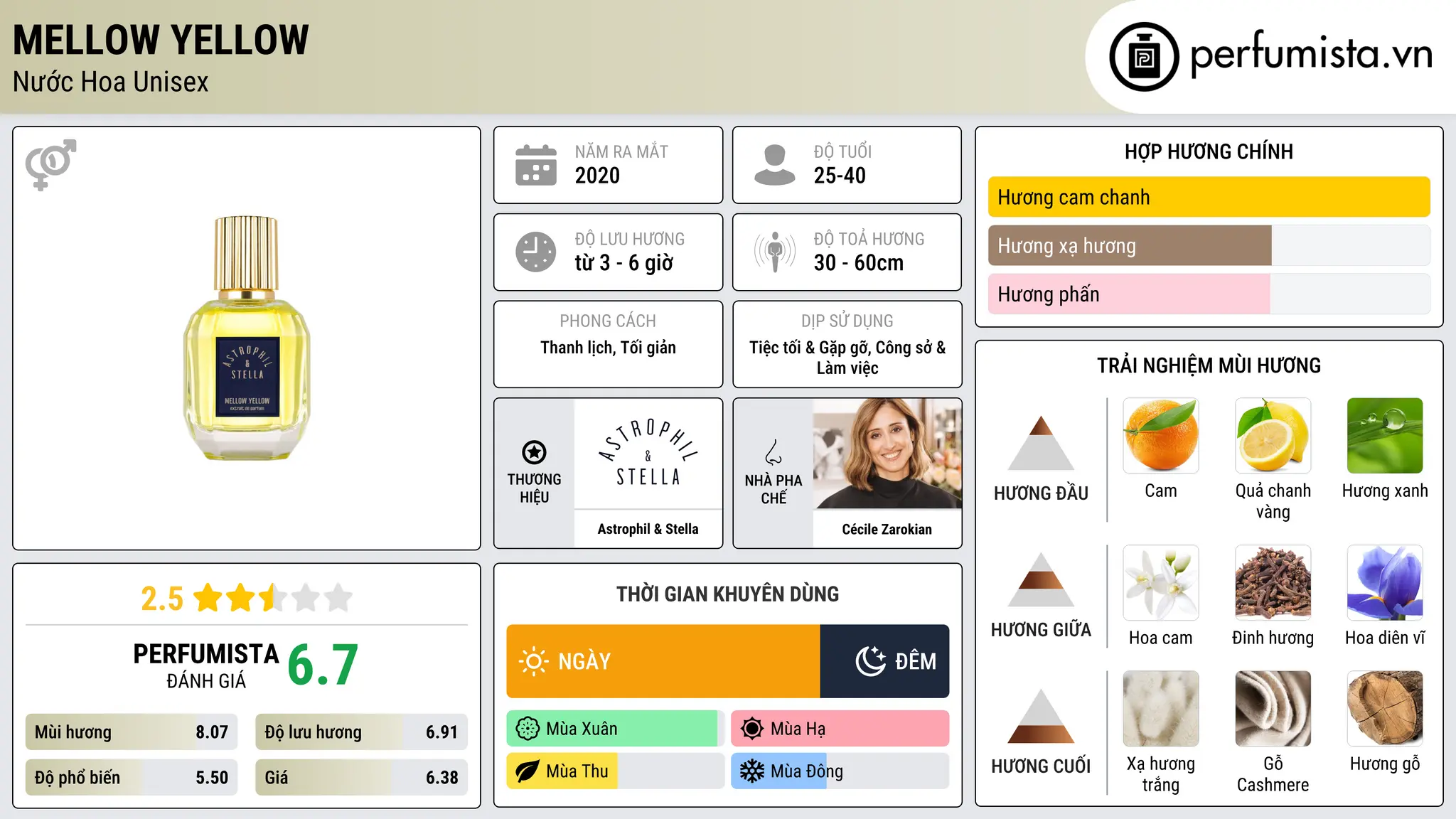Click the Mellow Yellow perfume bottle image
The height and width of the screenshot is (819, 1456).
(x=247, y=338)
